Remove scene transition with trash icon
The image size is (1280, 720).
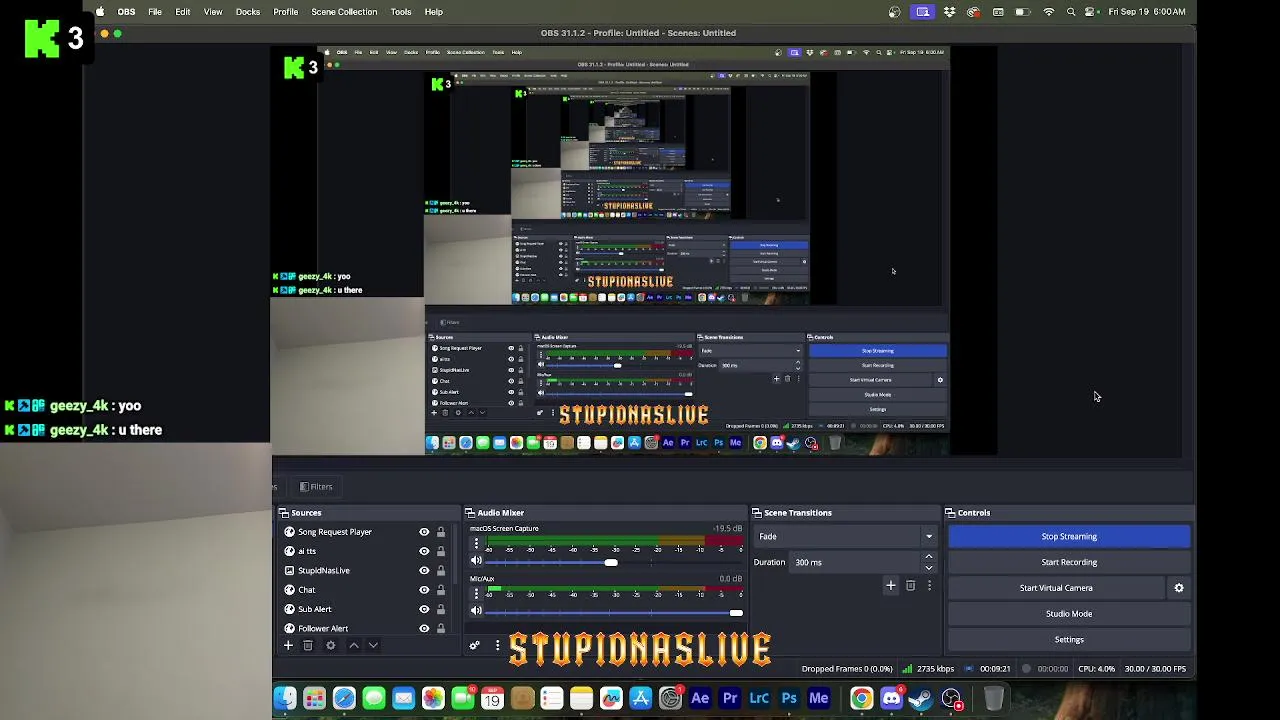[x=910, y=586]
